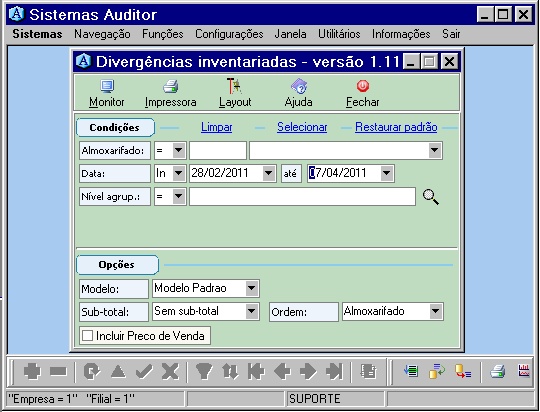Expand the Modelo Padrao dropdown

[x=252, y=288]
